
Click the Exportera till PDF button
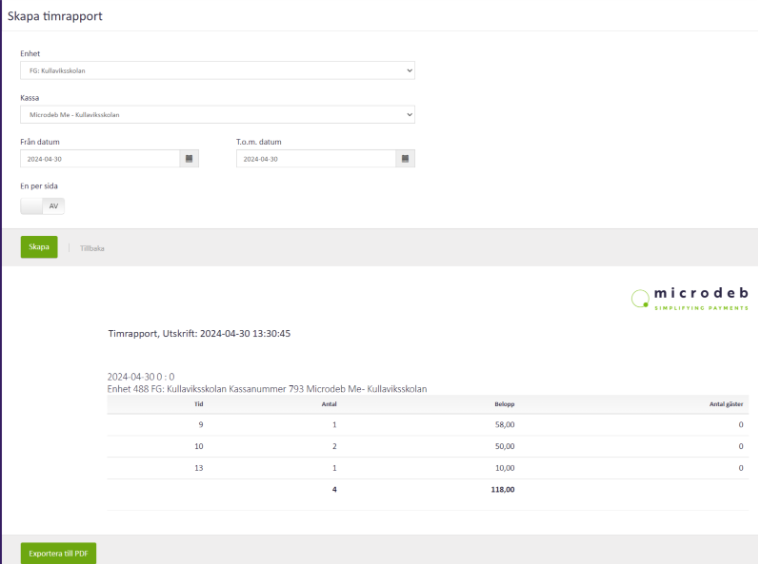[58, 553]
